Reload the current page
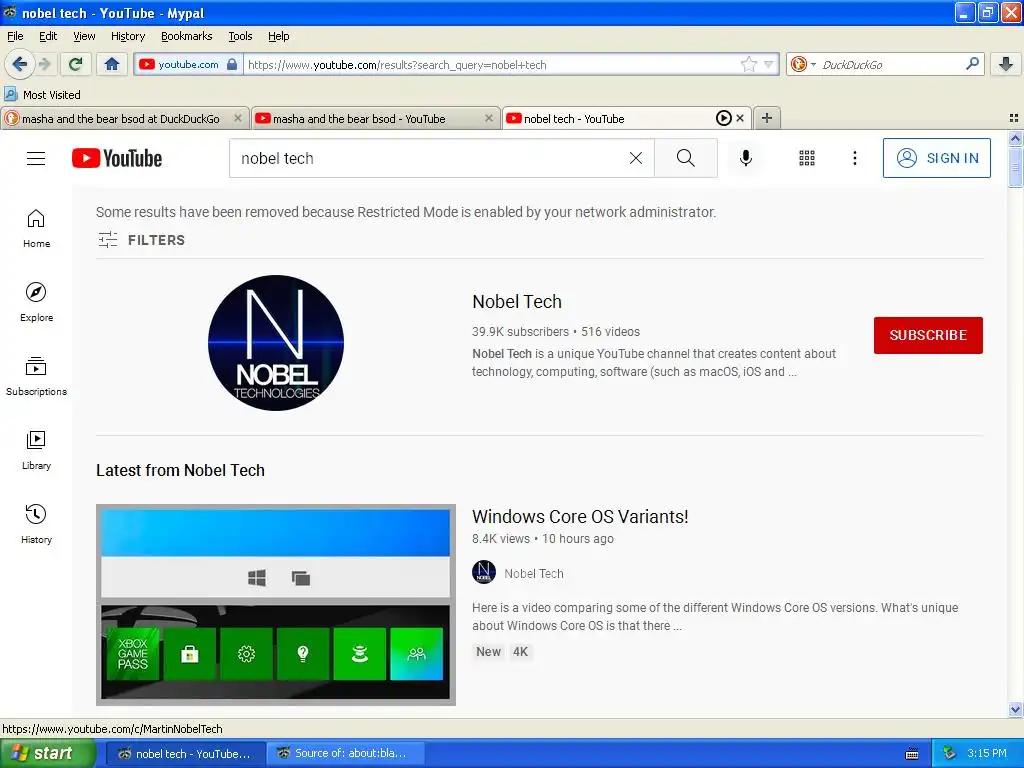 [x=76, y=64]
